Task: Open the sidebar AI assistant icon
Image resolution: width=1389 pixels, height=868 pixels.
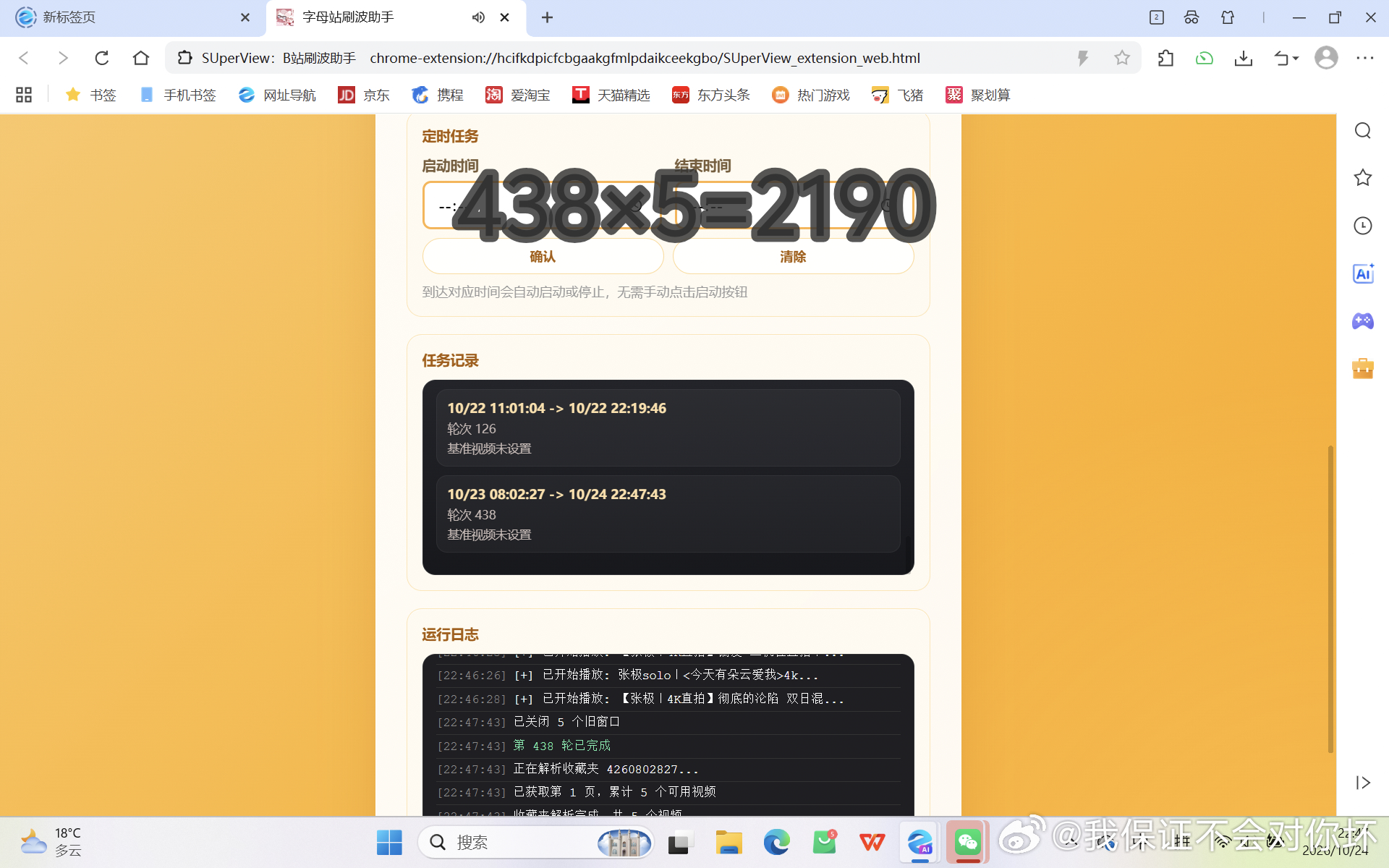Action: click(x=1363, y=273)
